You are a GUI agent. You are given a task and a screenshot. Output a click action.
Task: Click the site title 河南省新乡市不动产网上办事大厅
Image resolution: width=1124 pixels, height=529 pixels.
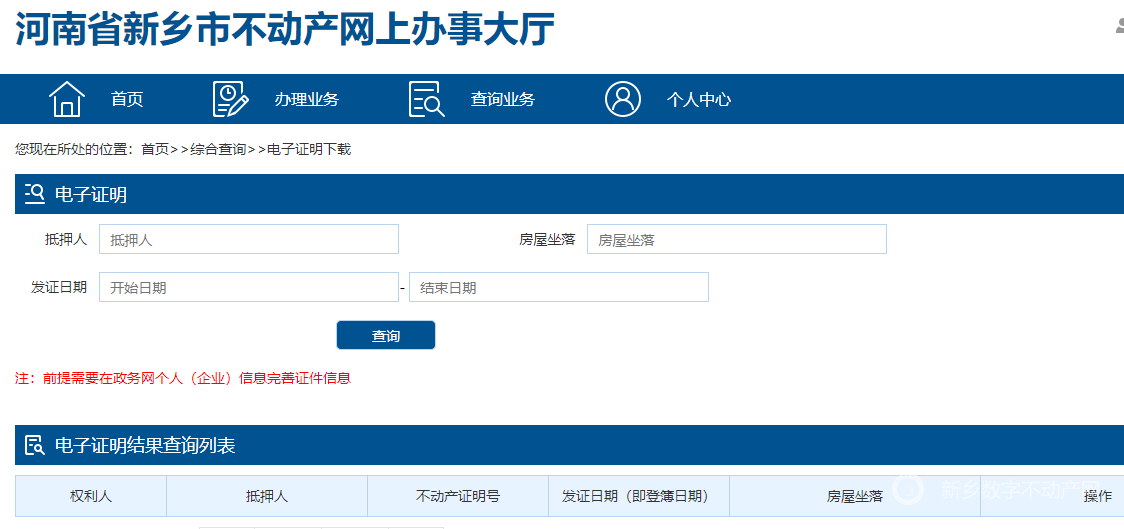pyautogui.click(x=285, y=28)
